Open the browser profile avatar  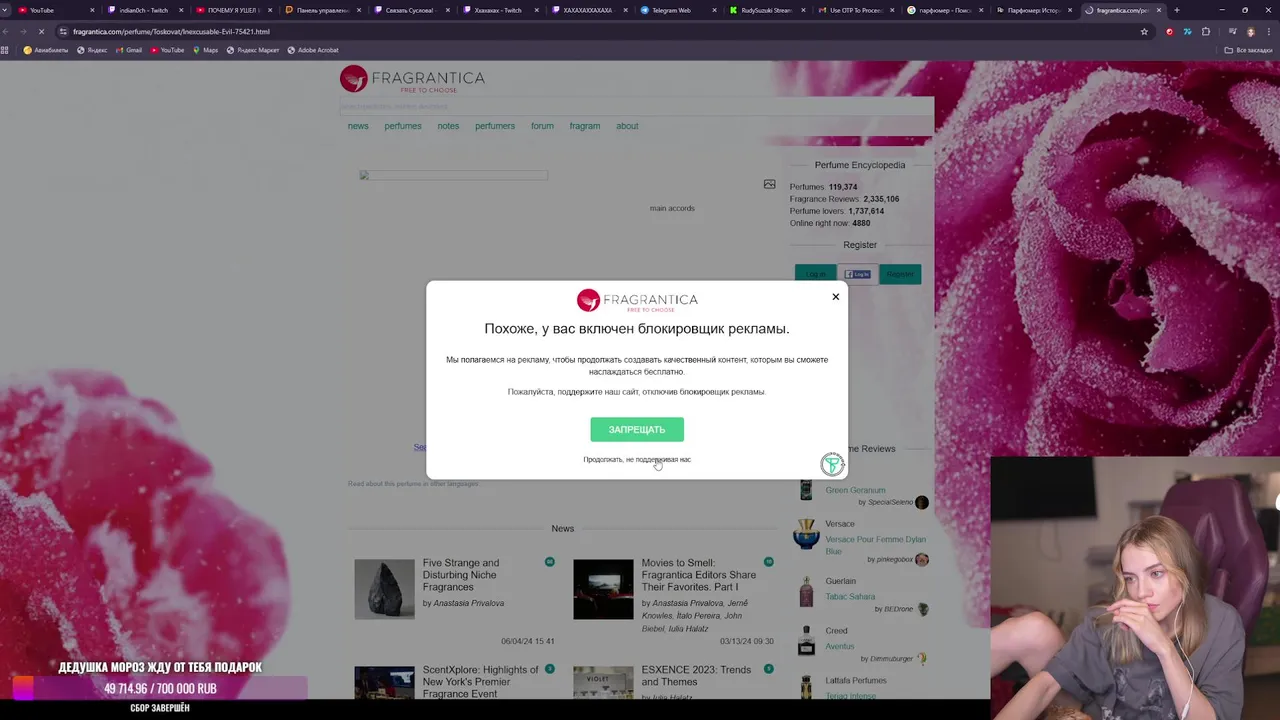(x=1250, y=31)
